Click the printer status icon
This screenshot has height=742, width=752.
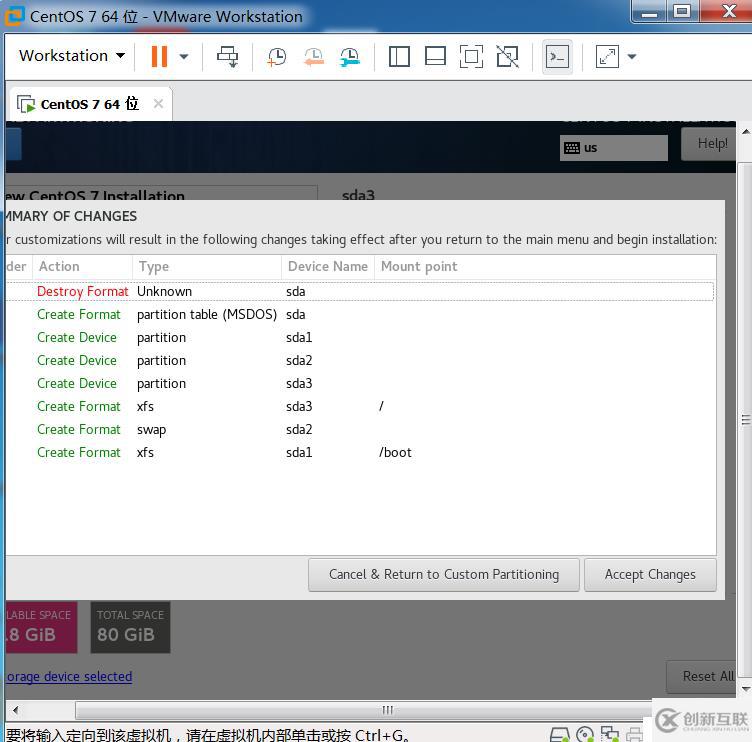[x=634, y=734]
